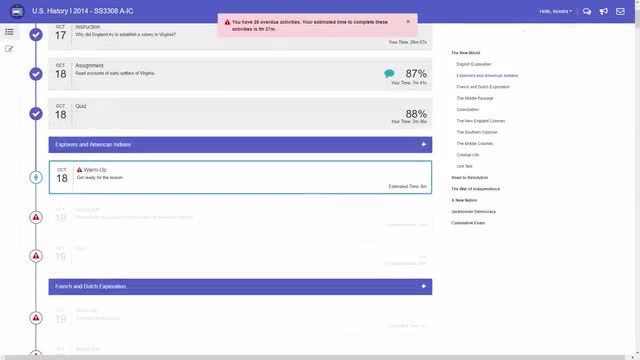Dismiss the overdue activities alert
The height and width of the screenshot is (360, 640).
click(408, 22)
